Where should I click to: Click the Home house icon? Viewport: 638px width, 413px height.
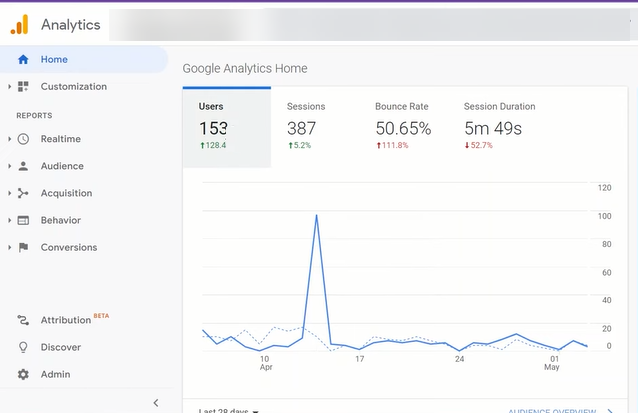click(x=23, y=59)
